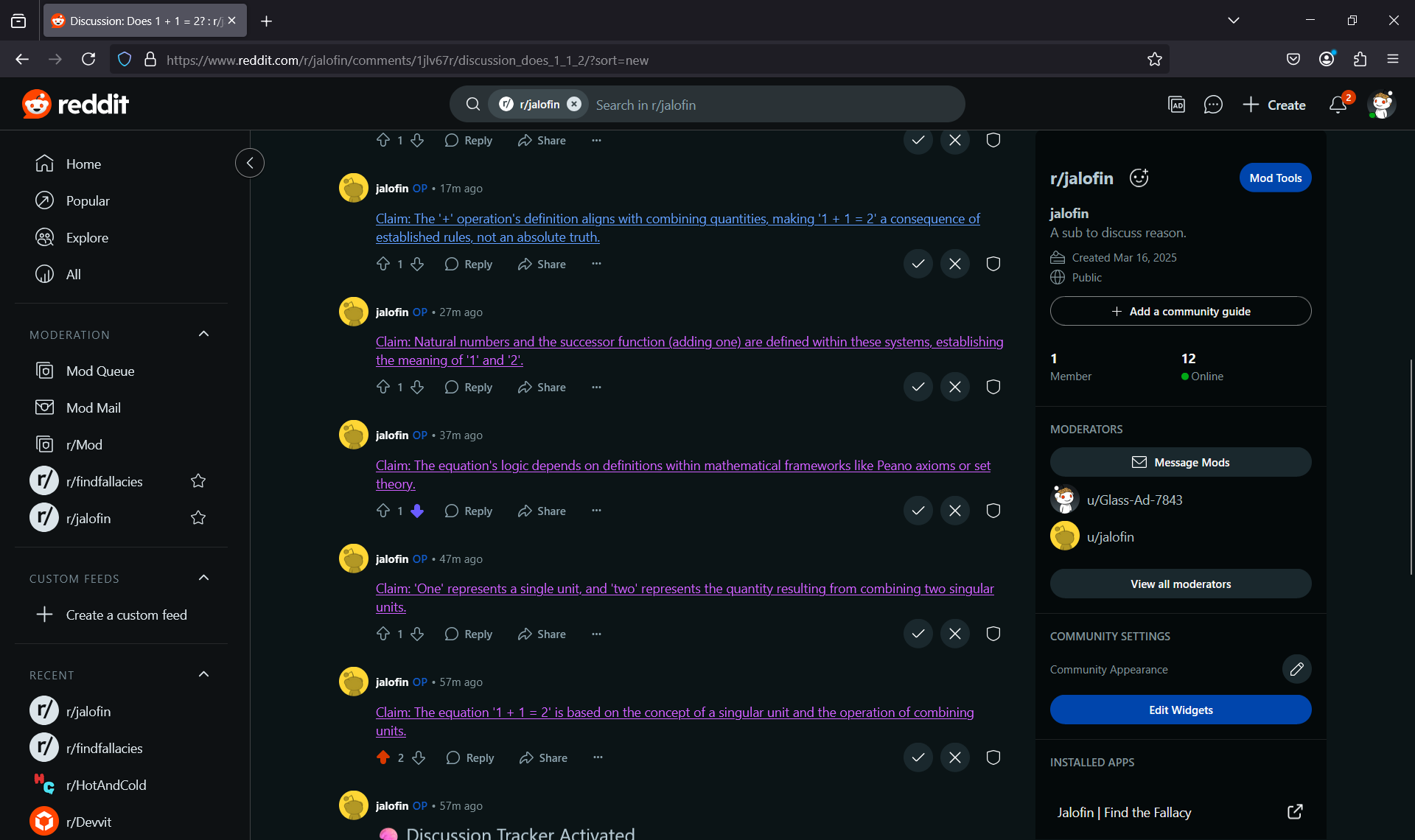Open Mod Queue in sidebar
Image resolution: width=1415 pixels, height=840 pixels.
click(x=100, y=371)
